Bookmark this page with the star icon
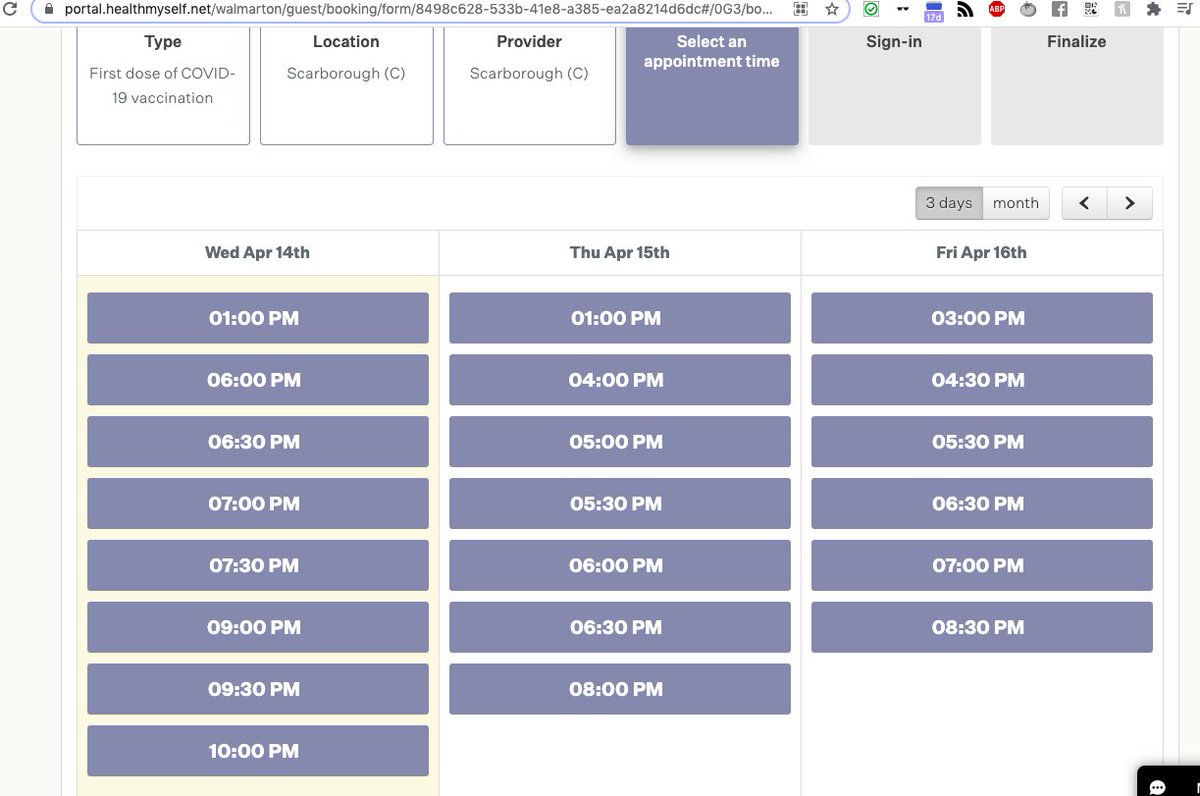 point(832,9)
